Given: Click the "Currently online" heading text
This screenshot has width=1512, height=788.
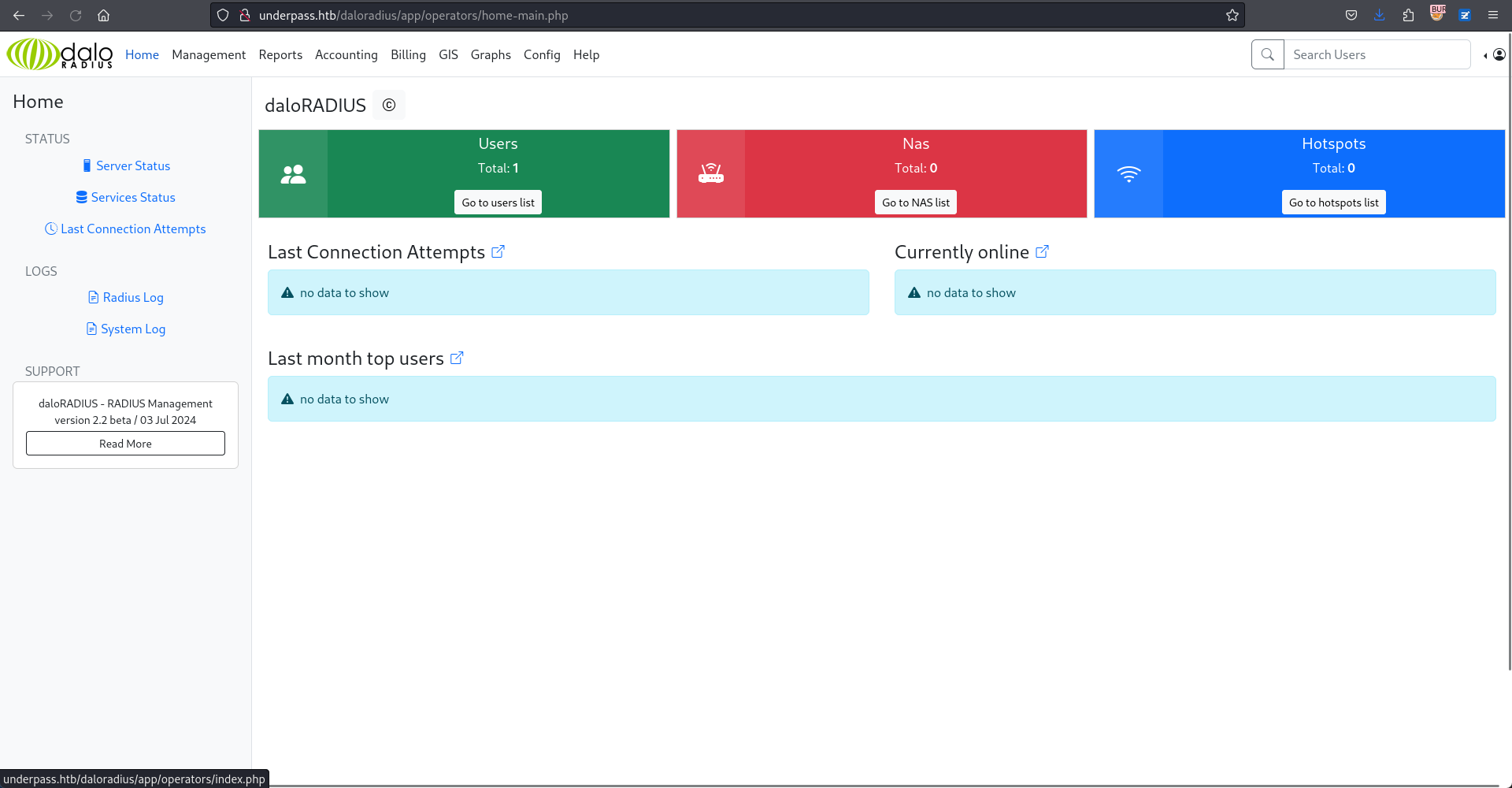Looking at the screenshot, I should (x=962, y=251).
